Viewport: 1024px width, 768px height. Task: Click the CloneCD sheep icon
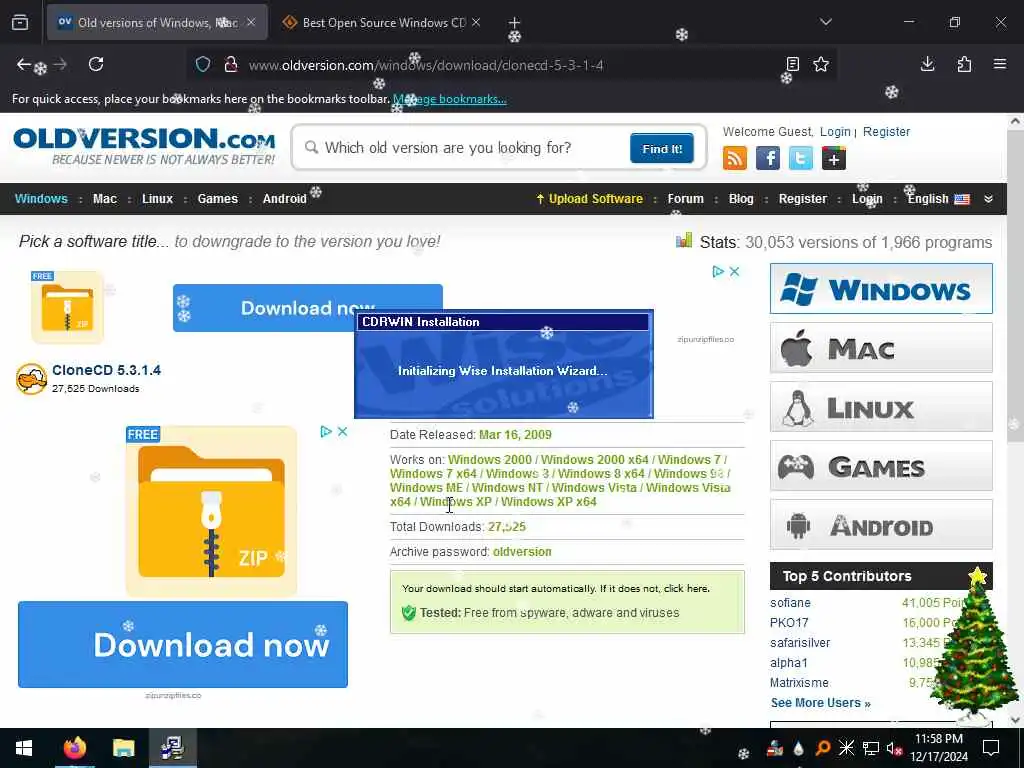click(x=31, y=379)
